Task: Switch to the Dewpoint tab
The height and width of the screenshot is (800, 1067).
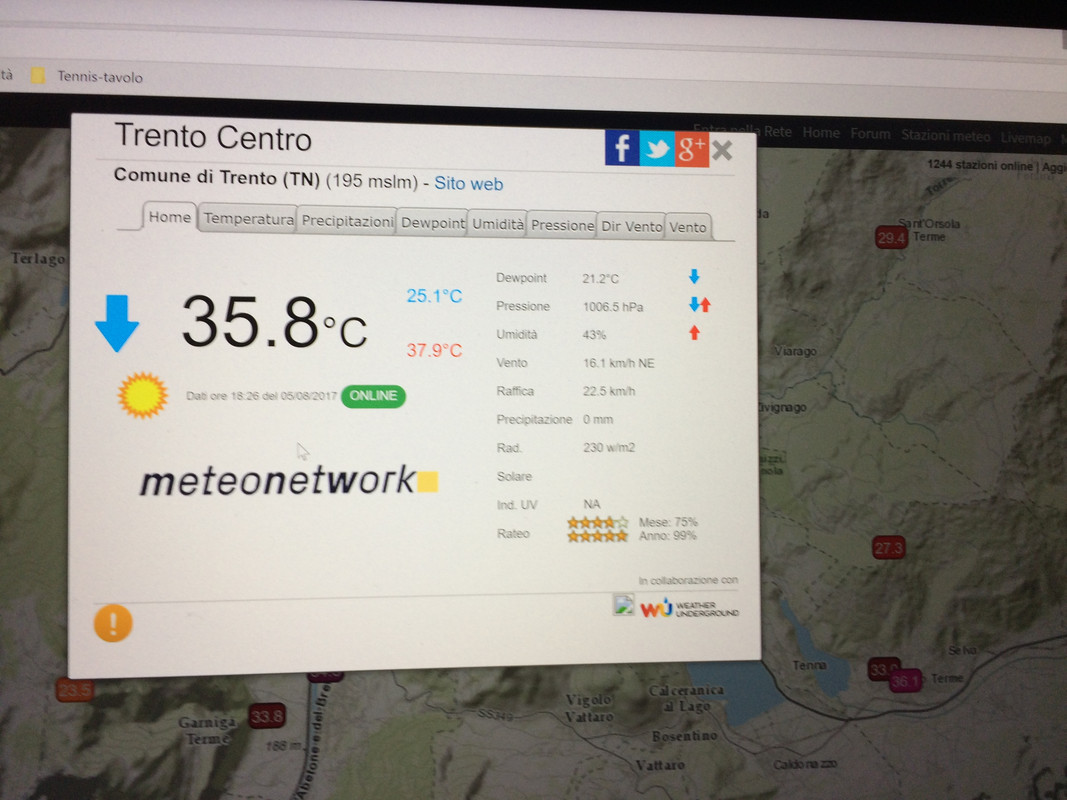Action: click(432, 223)
